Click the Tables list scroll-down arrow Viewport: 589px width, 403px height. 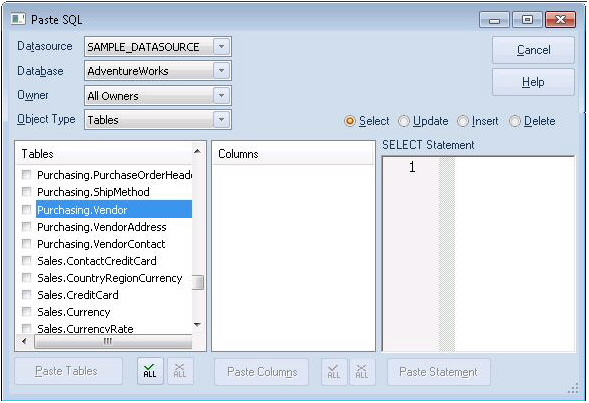[x=197, y=325]
